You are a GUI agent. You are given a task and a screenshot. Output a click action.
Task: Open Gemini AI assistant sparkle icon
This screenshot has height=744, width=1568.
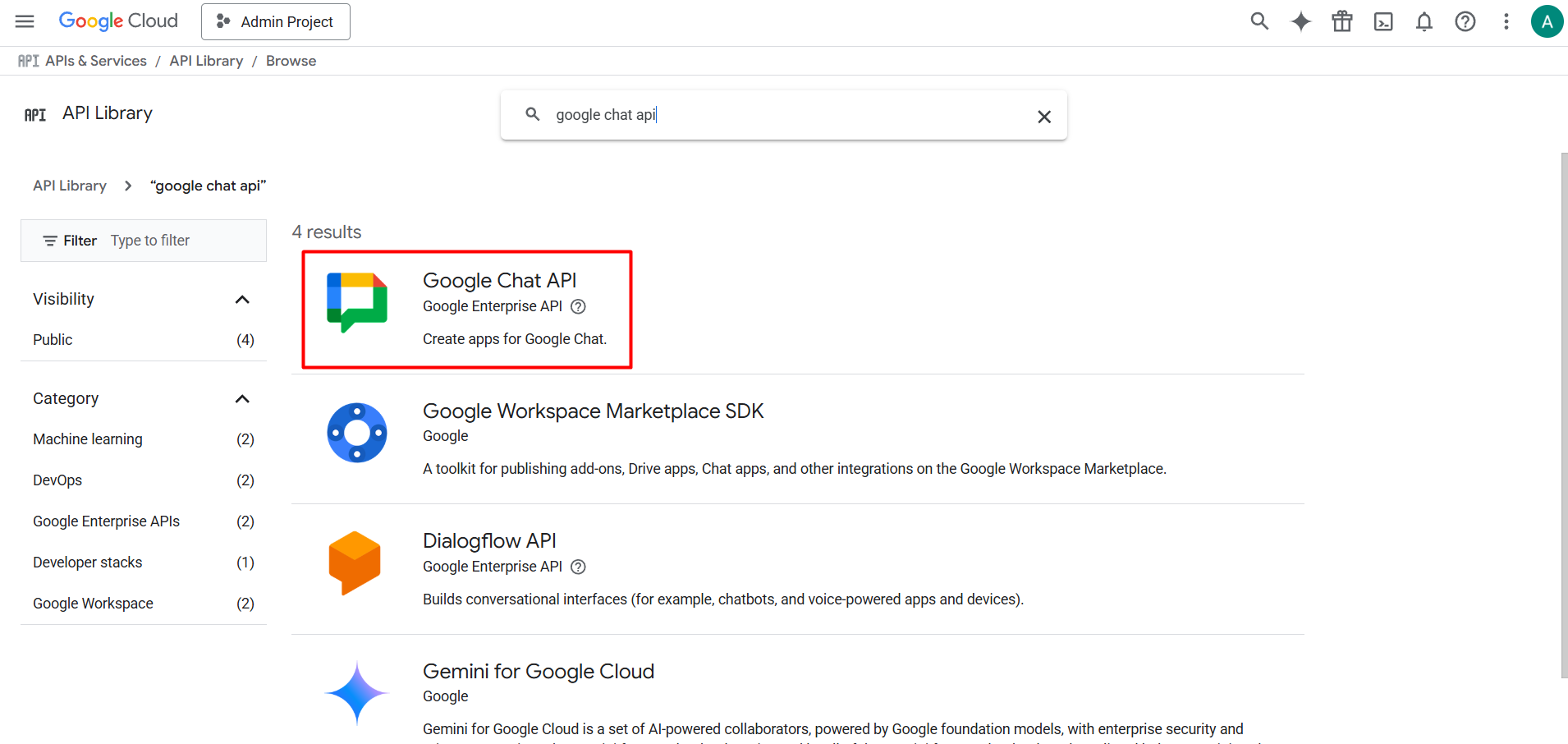point(1300,21)
